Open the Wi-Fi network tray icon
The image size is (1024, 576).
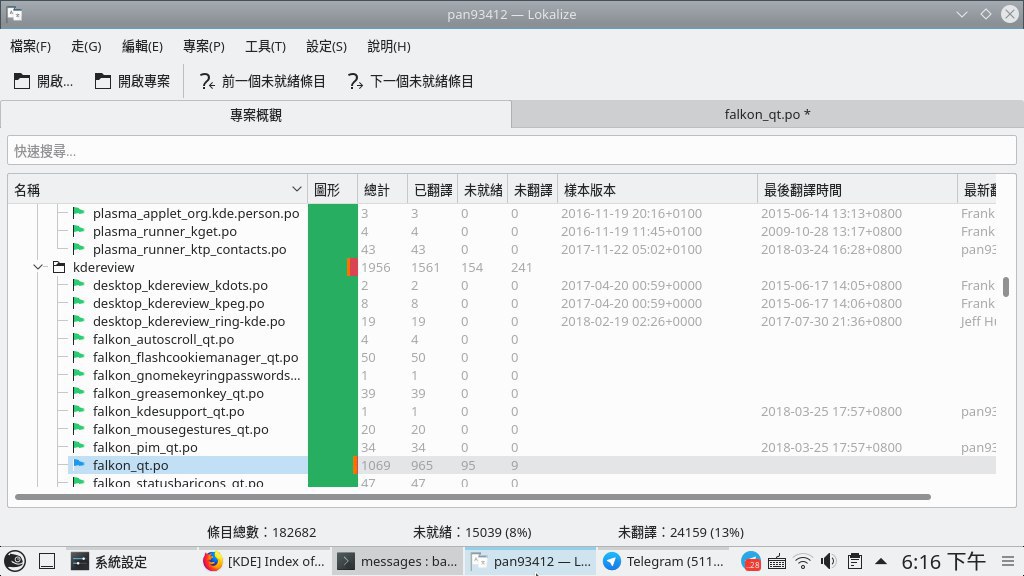[803, 562]
